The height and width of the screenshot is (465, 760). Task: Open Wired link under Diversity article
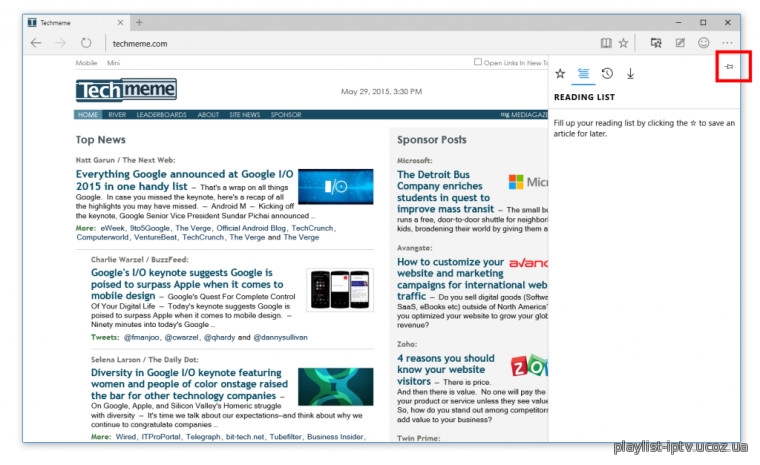126,437
